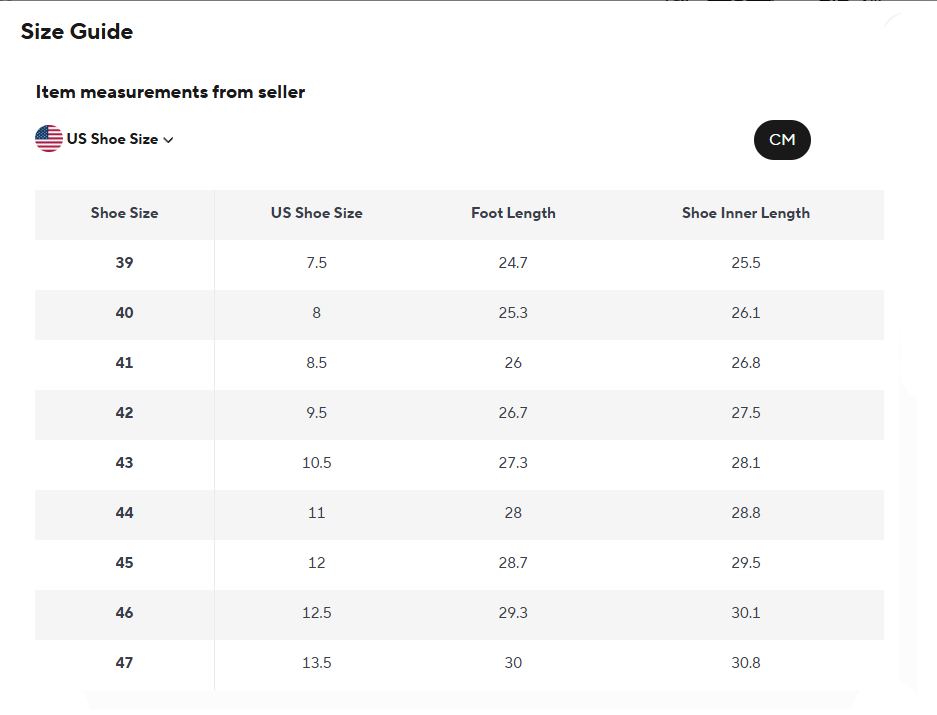Select size 41 in the table
The width and height of the screenshot is (937, 715).
pos(124,363)
